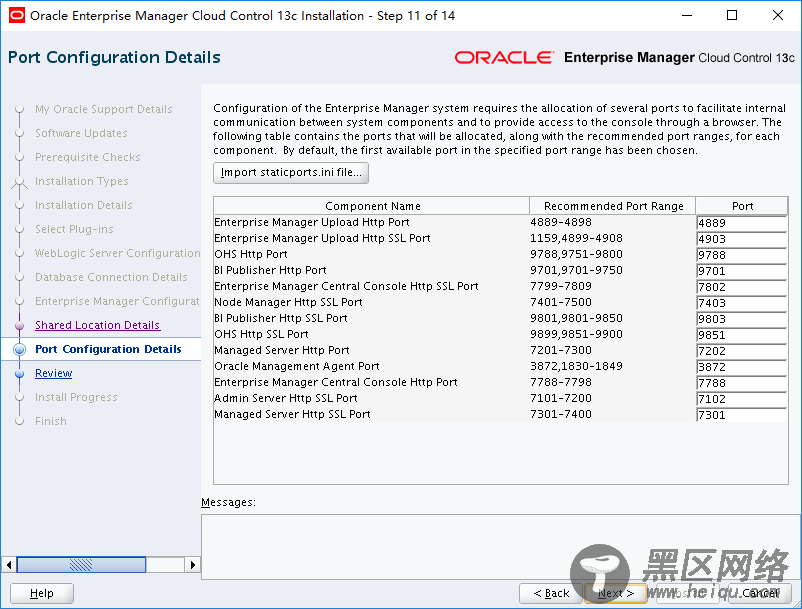
Task: Select the Installation Types step
Action: tap(82, 182)
